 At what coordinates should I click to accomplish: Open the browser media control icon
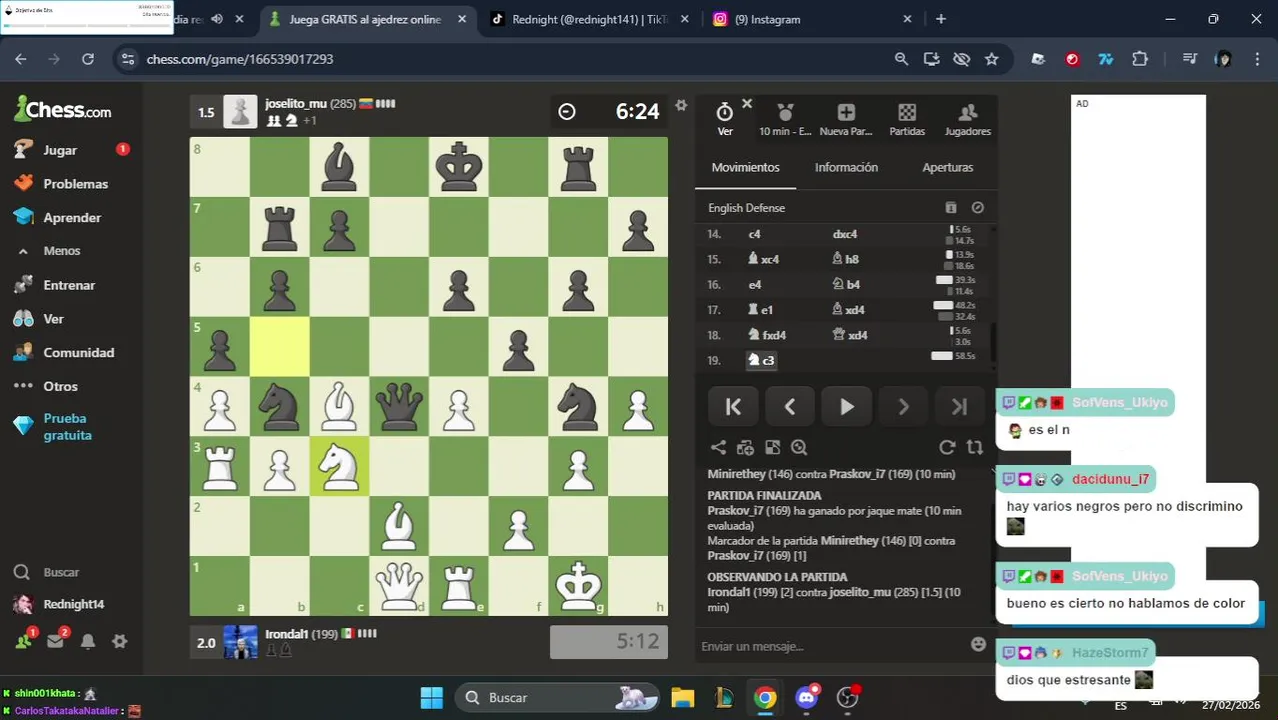(1189, 59)
